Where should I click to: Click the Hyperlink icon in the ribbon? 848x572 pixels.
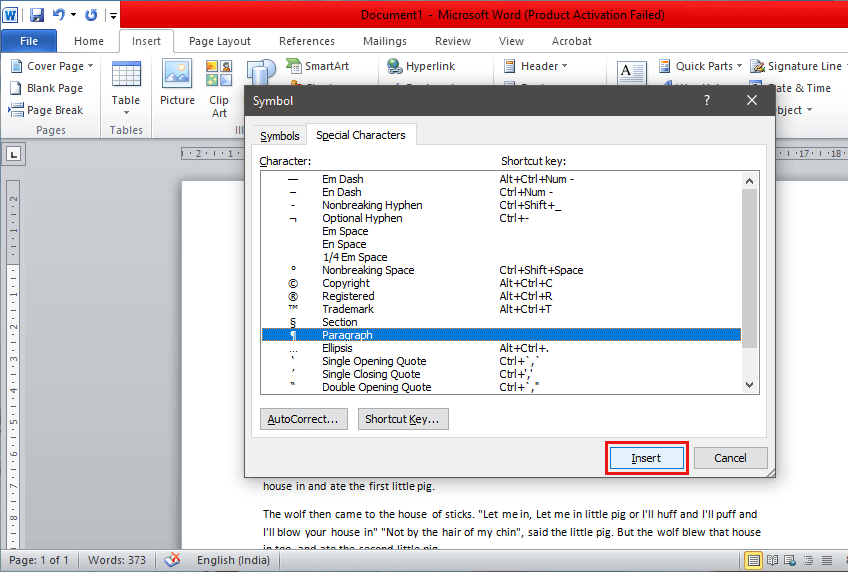pos(421,66)
